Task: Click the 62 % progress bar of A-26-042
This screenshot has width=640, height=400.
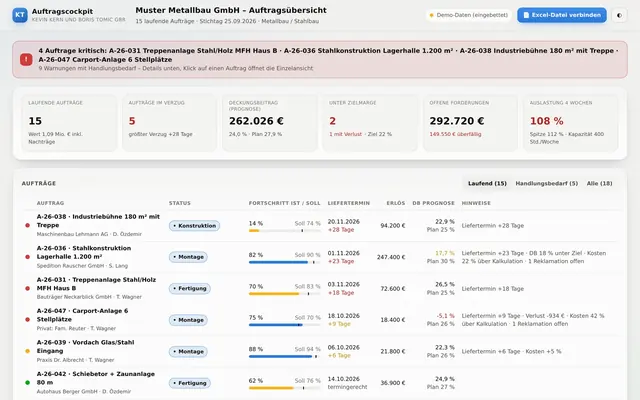Action: [284, 388]
